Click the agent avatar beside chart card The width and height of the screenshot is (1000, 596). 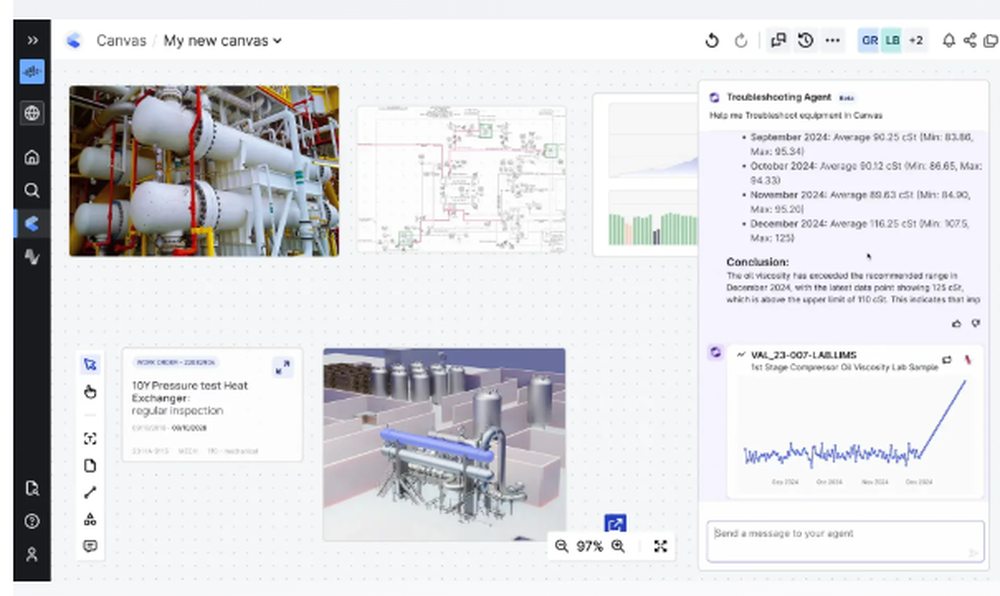point(716,353)
